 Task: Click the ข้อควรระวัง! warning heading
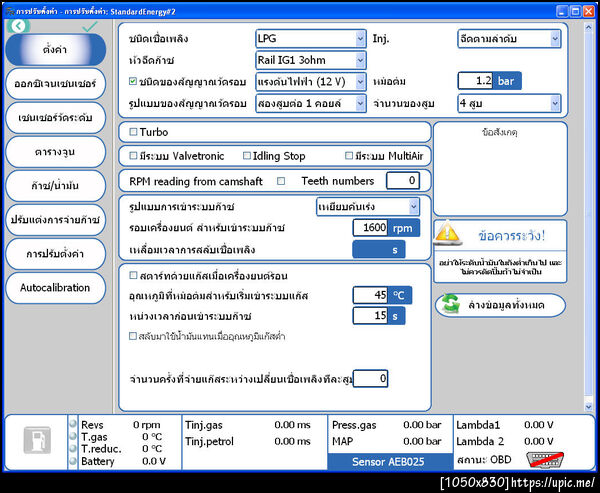(x=511, y=236)
